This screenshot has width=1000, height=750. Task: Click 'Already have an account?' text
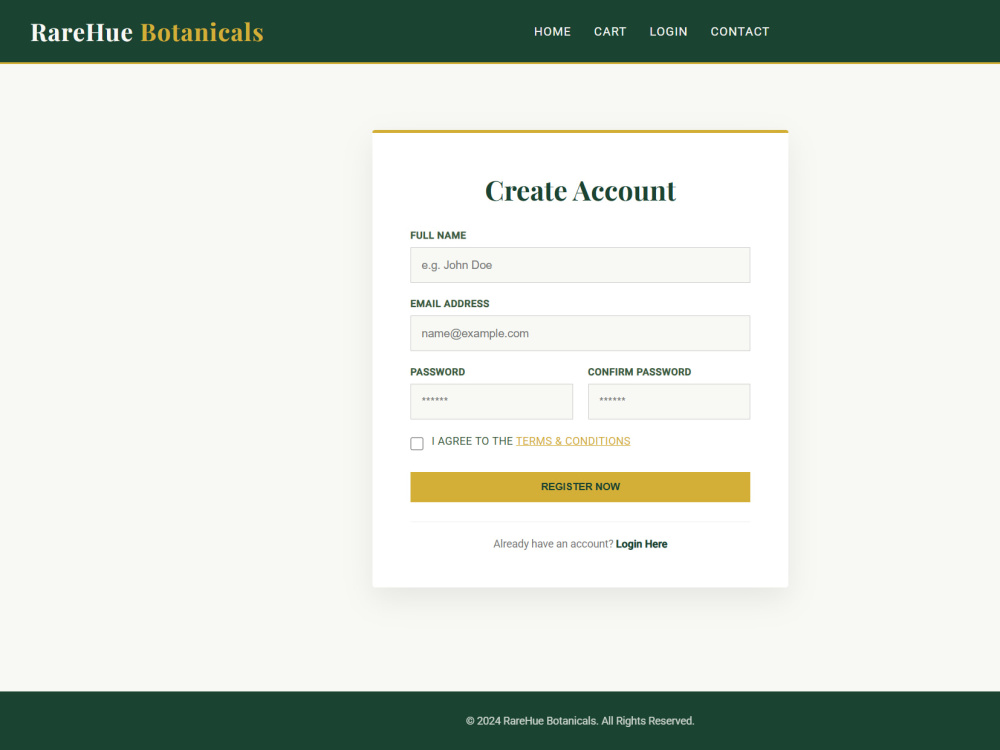pos(553,544)
